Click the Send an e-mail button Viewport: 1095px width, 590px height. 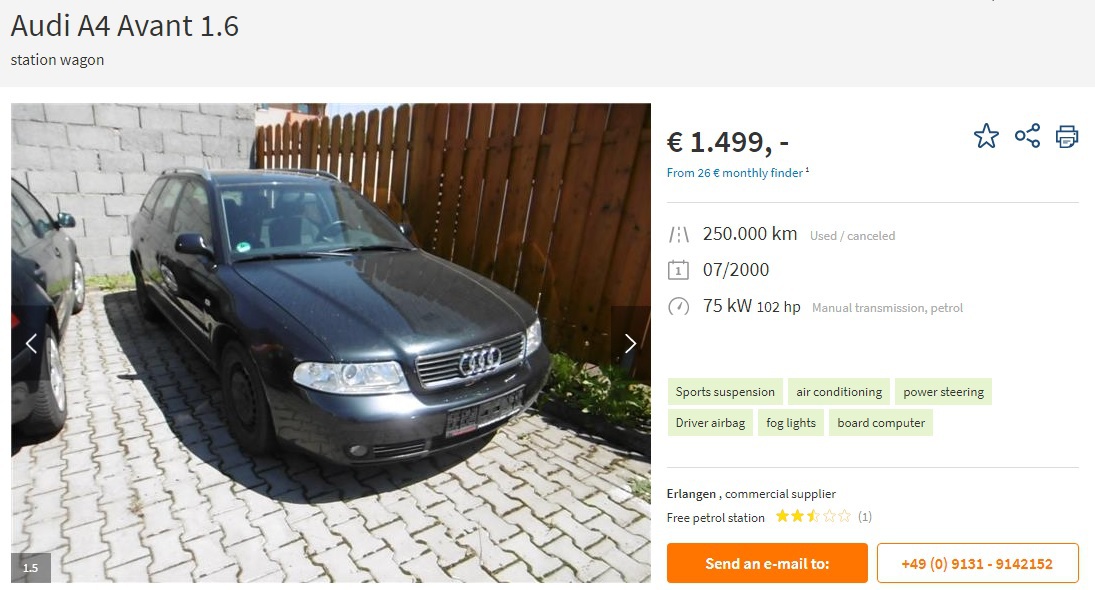point(767,563)
